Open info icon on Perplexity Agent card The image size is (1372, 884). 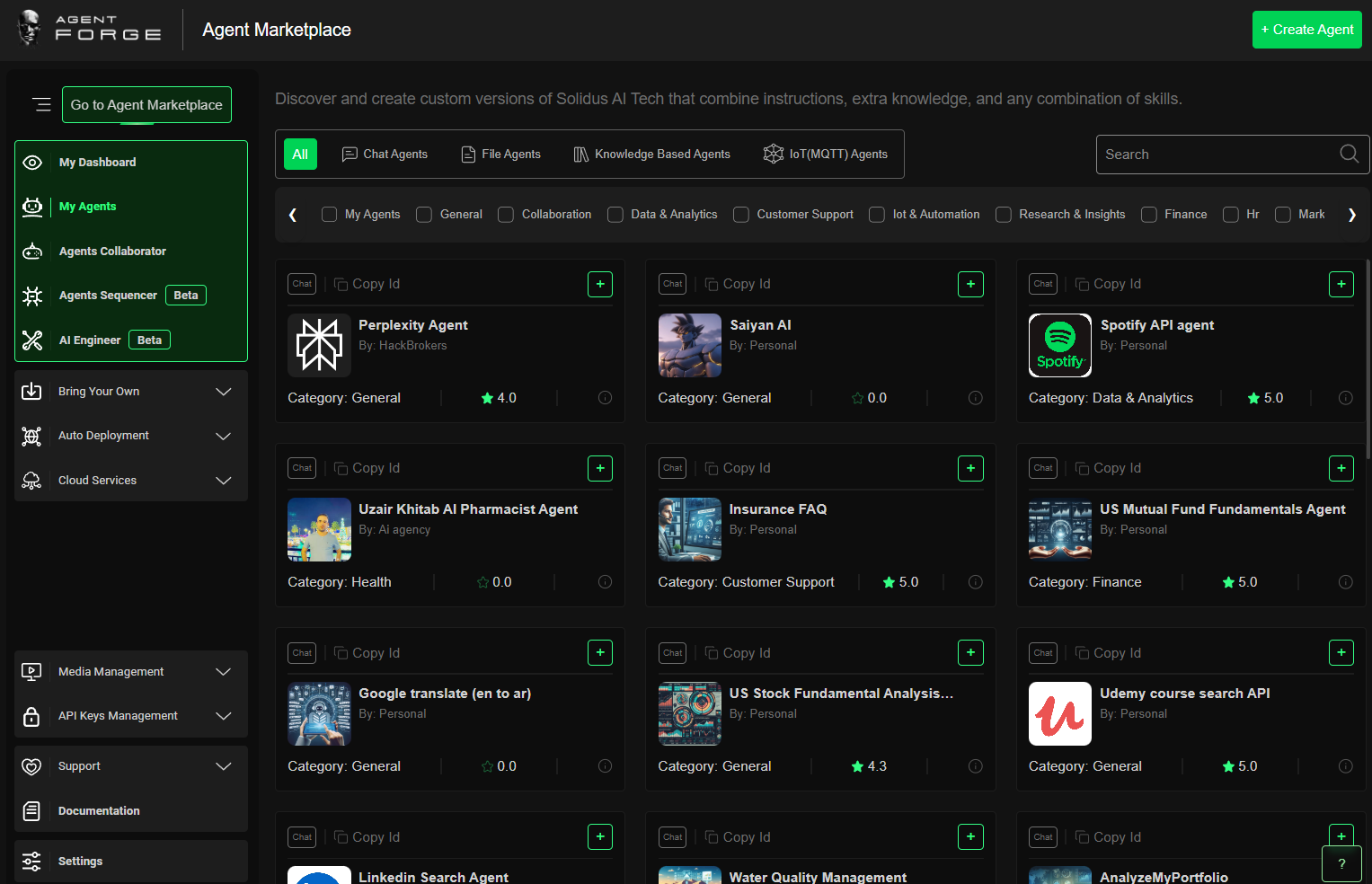pos(605,398)
